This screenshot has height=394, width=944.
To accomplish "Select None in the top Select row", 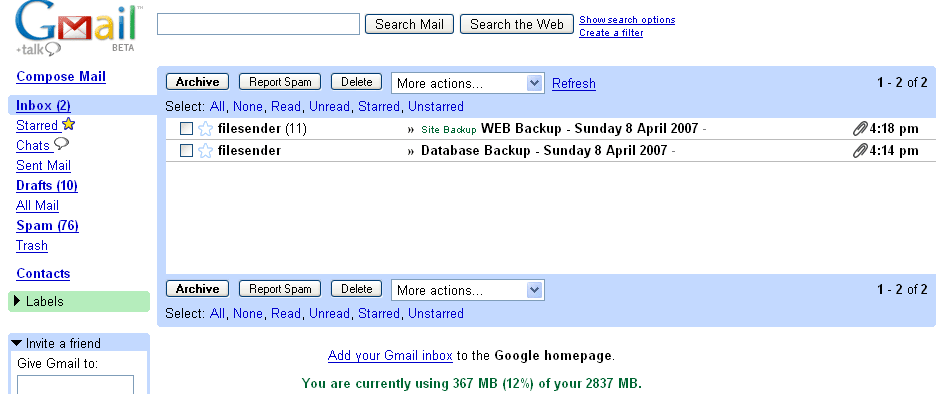I will tap(248, 107).
